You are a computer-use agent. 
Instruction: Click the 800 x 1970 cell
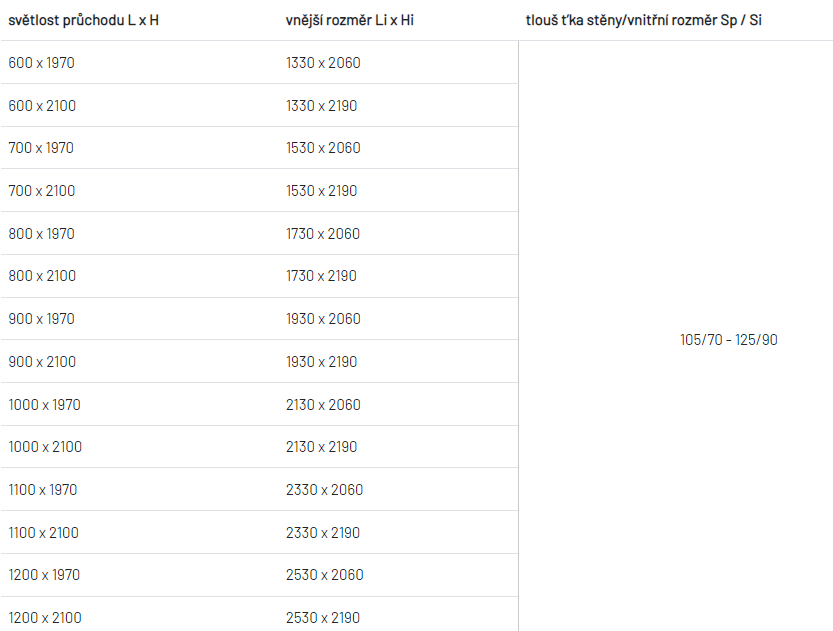(41, 234)
